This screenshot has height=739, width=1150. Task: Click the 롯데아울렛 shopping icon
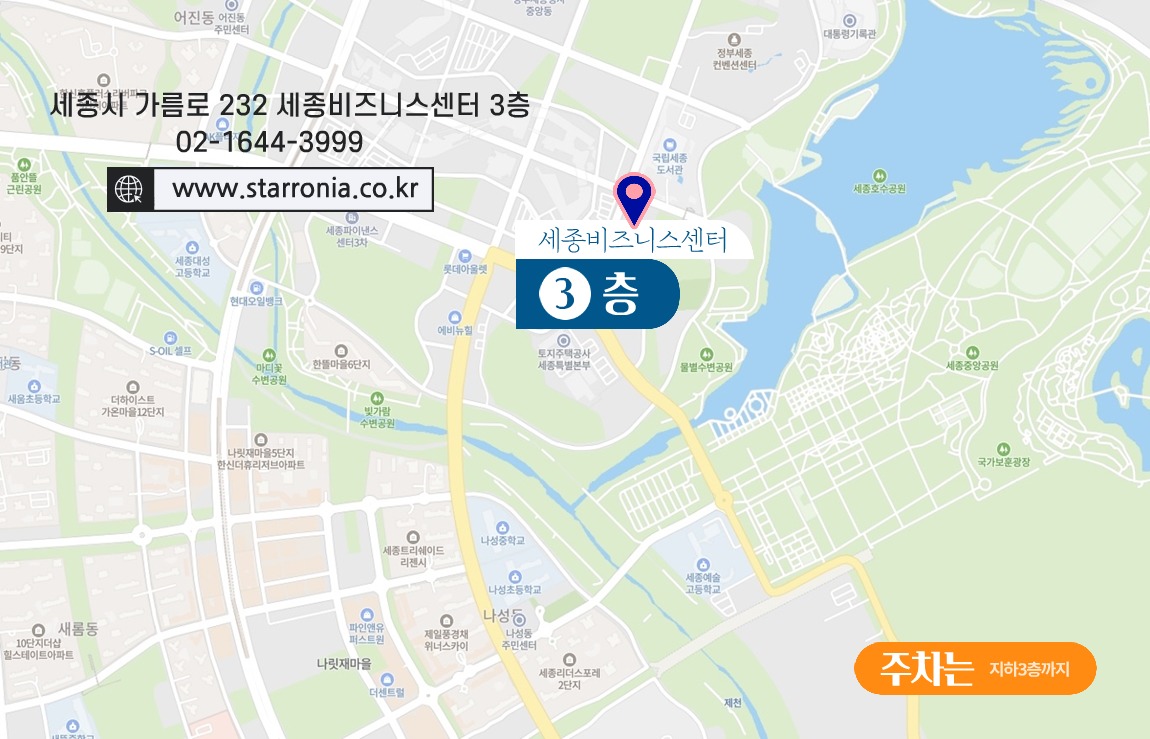[x=464, y=256]
